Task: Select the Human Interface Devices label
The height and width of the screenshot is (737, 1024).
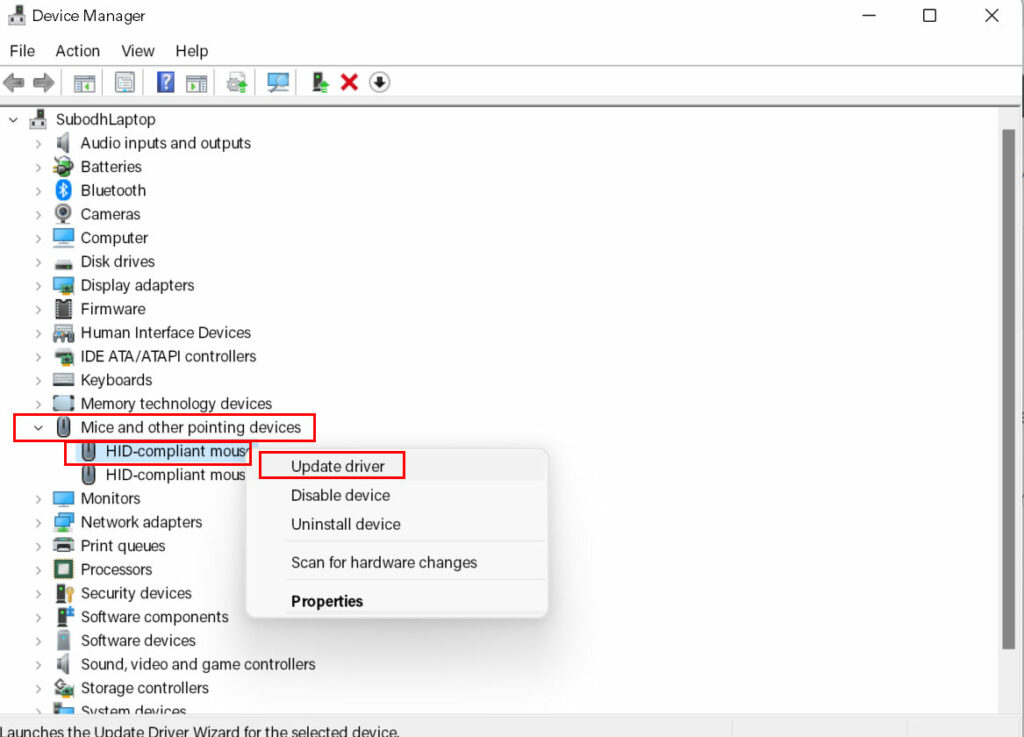Action: pyautogui.click(x=166, y=332)
